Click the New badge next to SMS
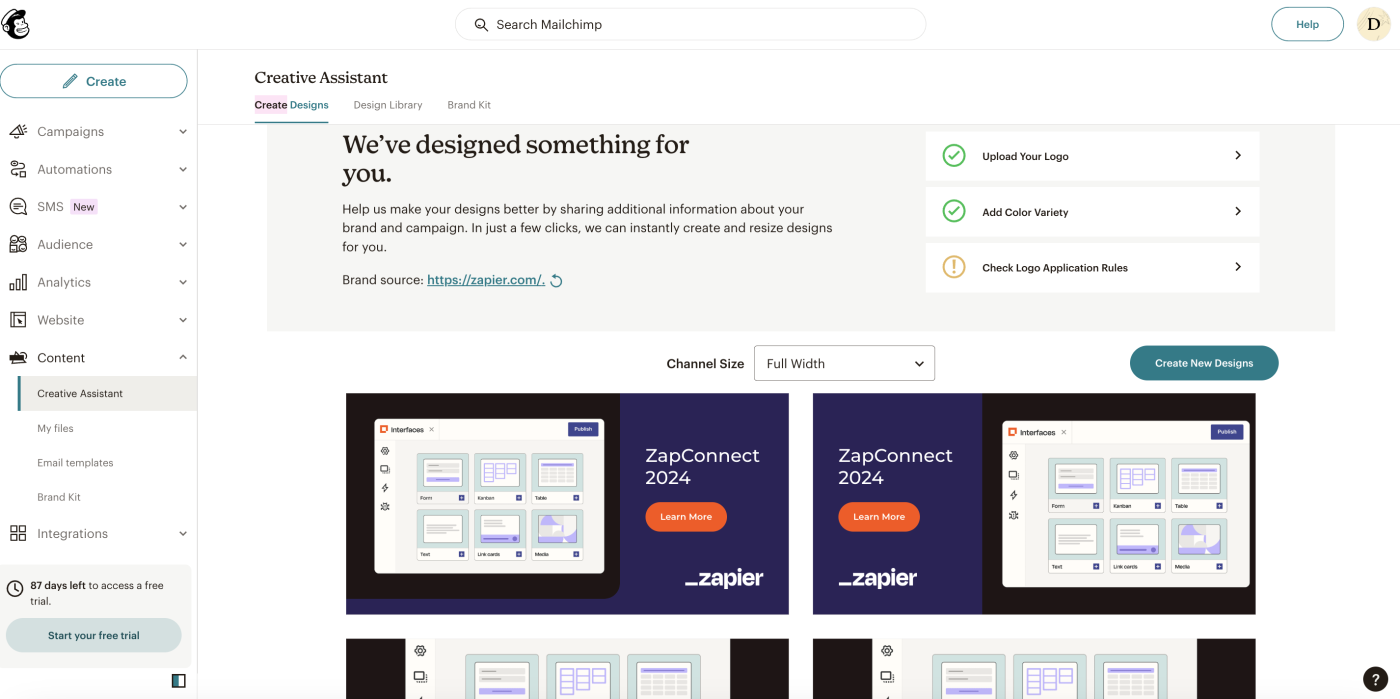This screenshot has height=699, width=1400. pyautogui.click(x=84, y=207)
